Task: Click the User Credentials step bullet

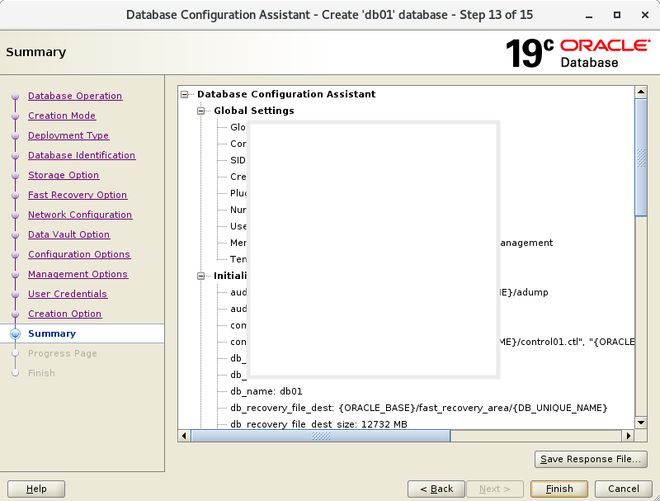Action: 16,294
